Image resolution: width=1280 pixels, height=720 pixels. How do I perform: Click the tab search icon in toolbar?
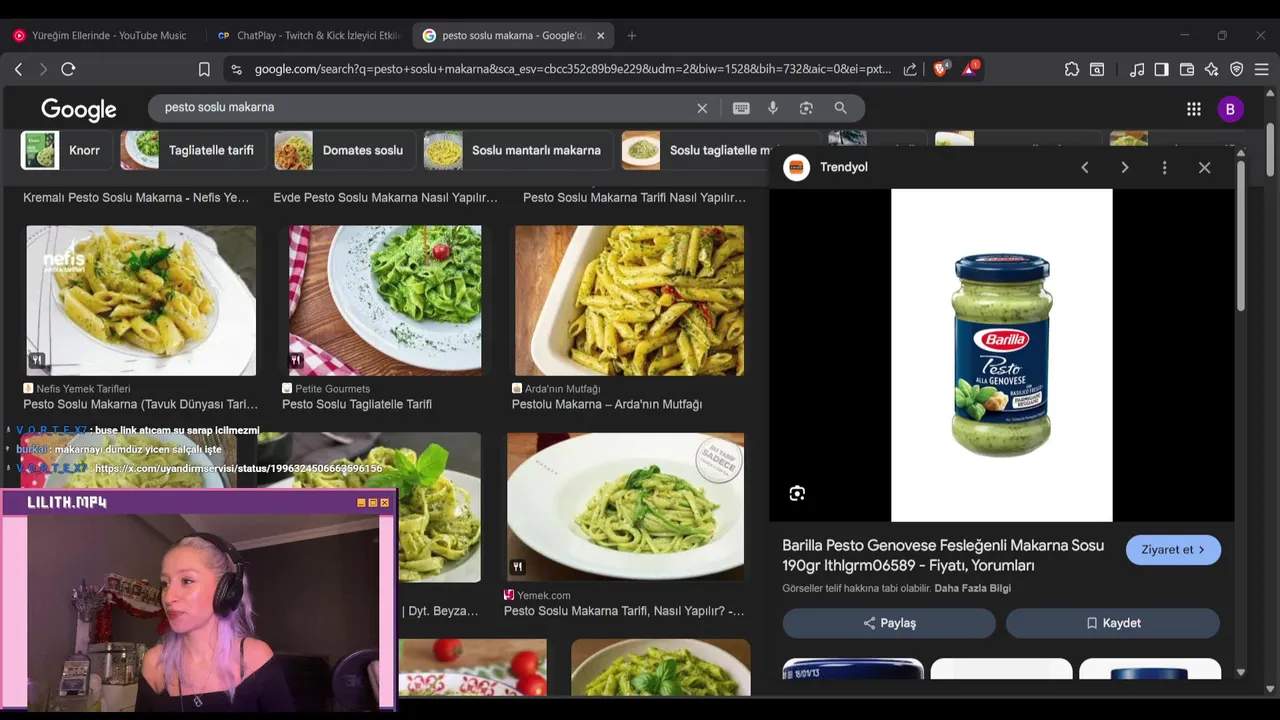1097,69
